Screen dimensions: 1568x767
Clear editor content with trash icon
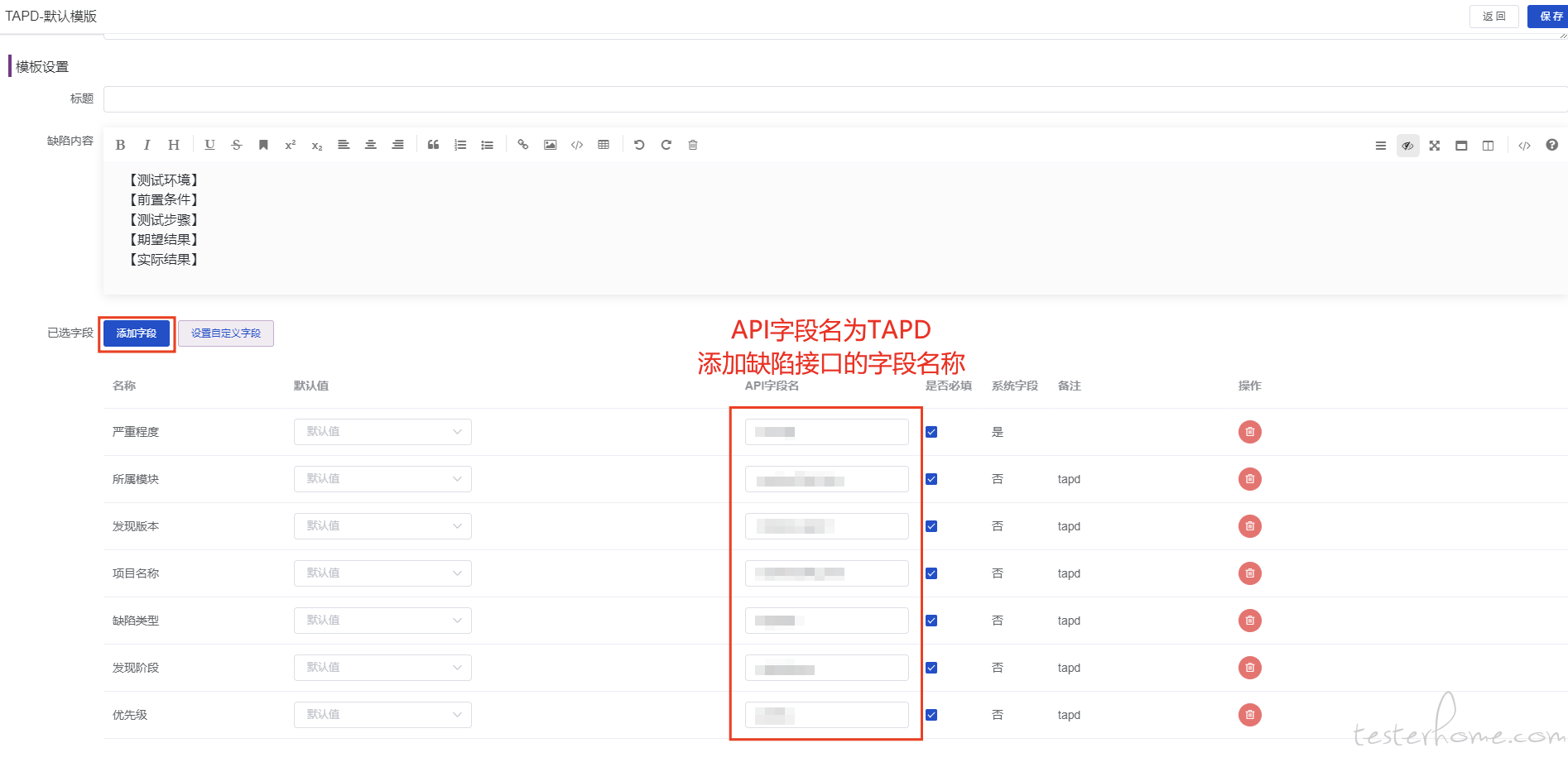point(693,145)
